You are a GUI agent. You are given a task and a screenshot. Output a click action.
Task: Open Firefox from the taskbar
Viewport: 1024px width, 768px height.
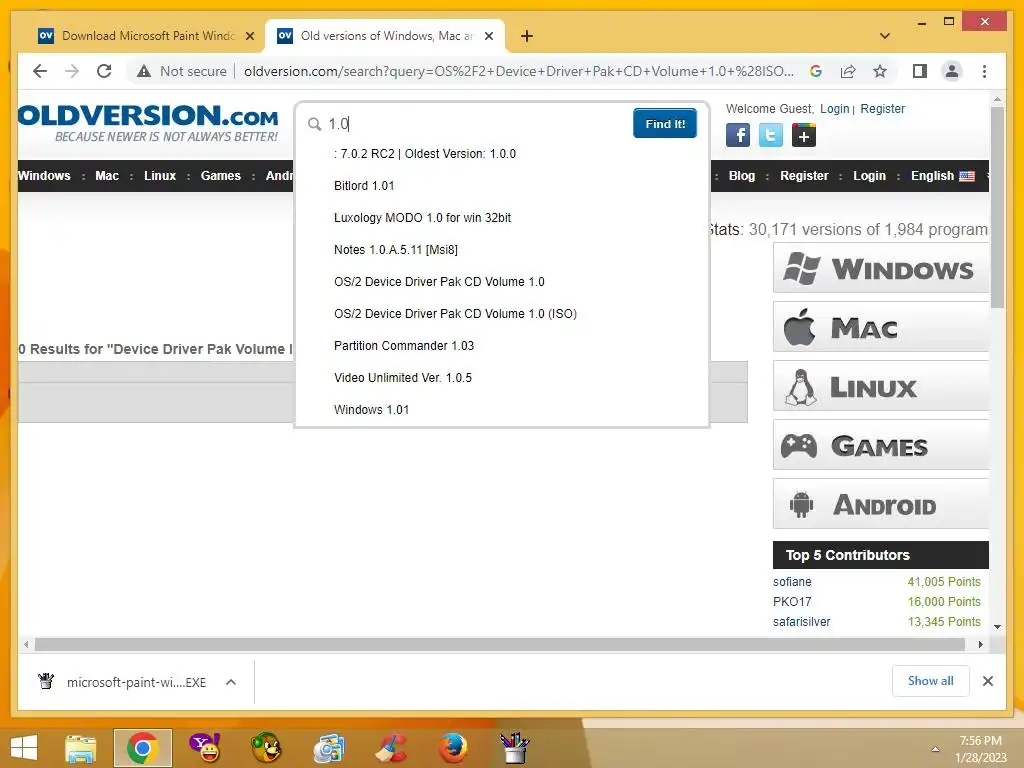[x=453, y=748]
